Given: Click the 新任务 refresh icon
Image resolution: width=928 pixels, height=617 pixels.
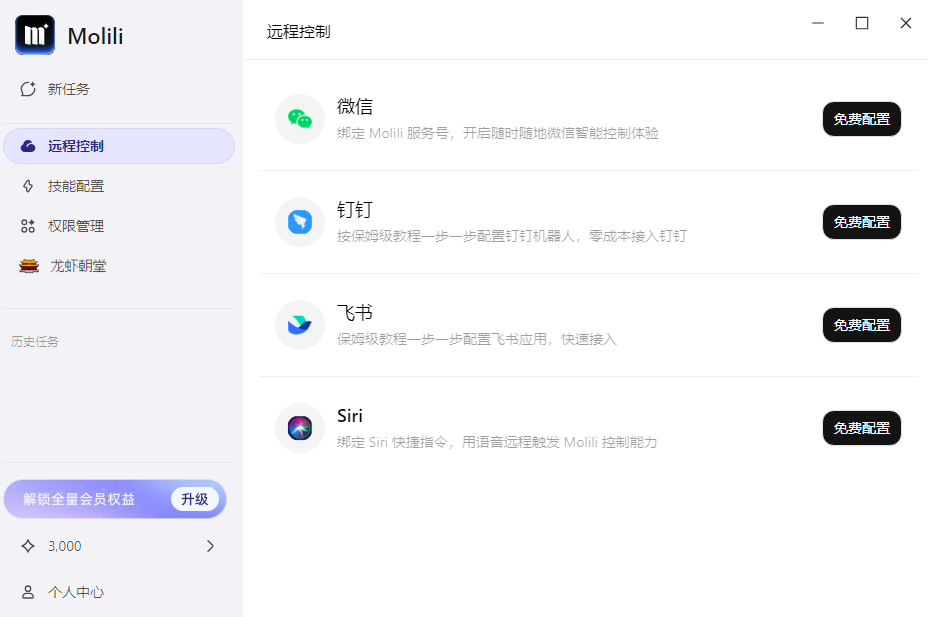Looking at the screenshot, I should coord(28,89).
